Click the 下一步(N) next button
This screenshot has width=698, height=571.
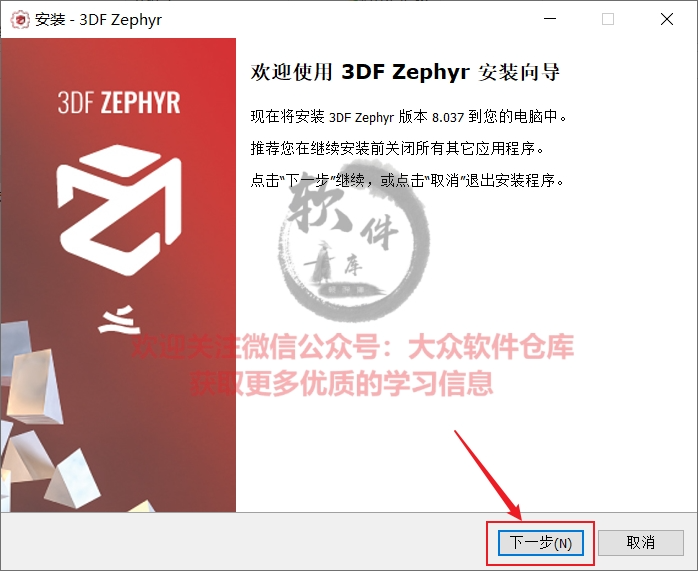pyautogui.click(x=540, y=543)
